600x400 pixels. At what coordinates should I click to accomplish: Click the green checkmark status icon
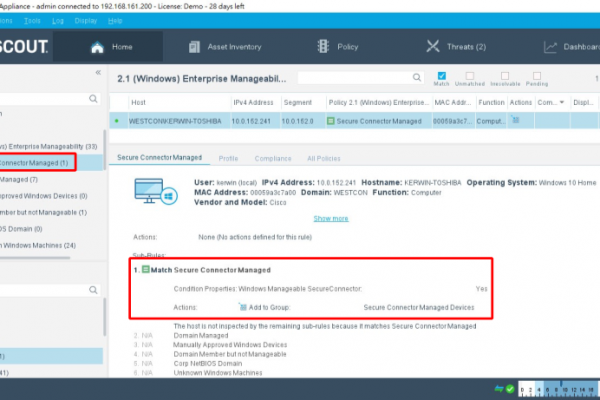pyautogui.click(x=510, y=389)
